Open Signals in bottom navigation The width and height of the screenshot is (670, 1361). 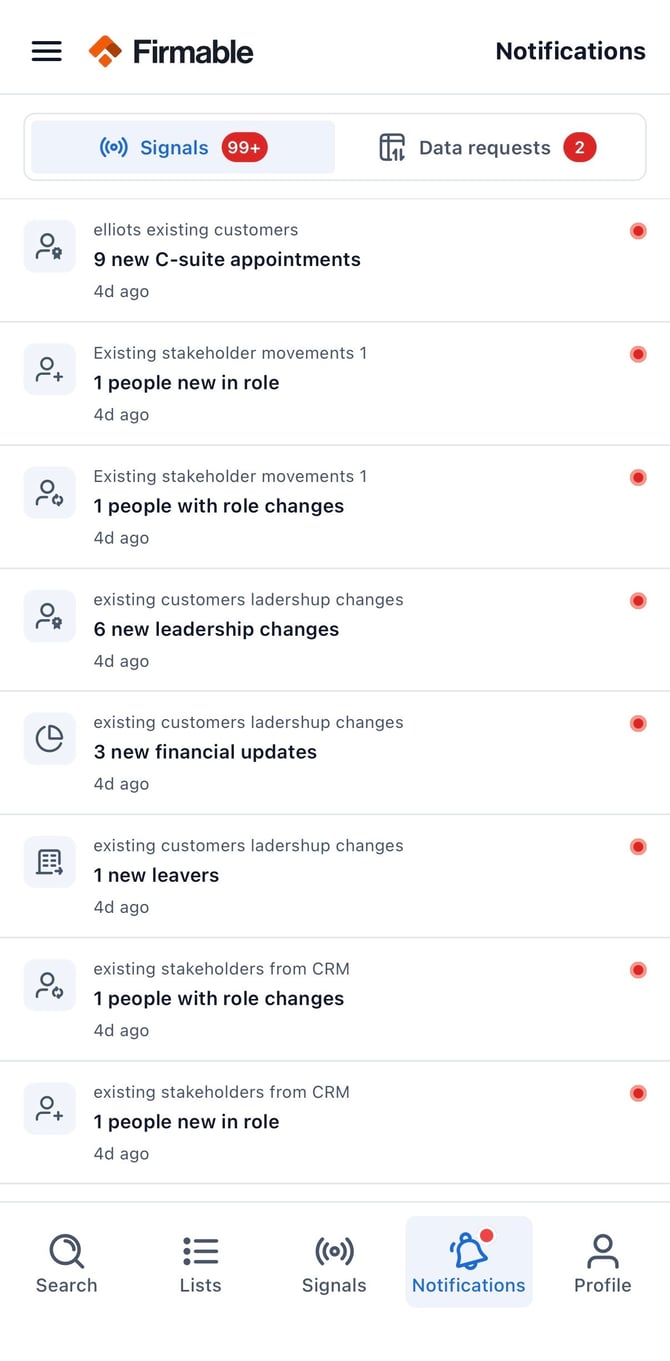pos(334,1263)
